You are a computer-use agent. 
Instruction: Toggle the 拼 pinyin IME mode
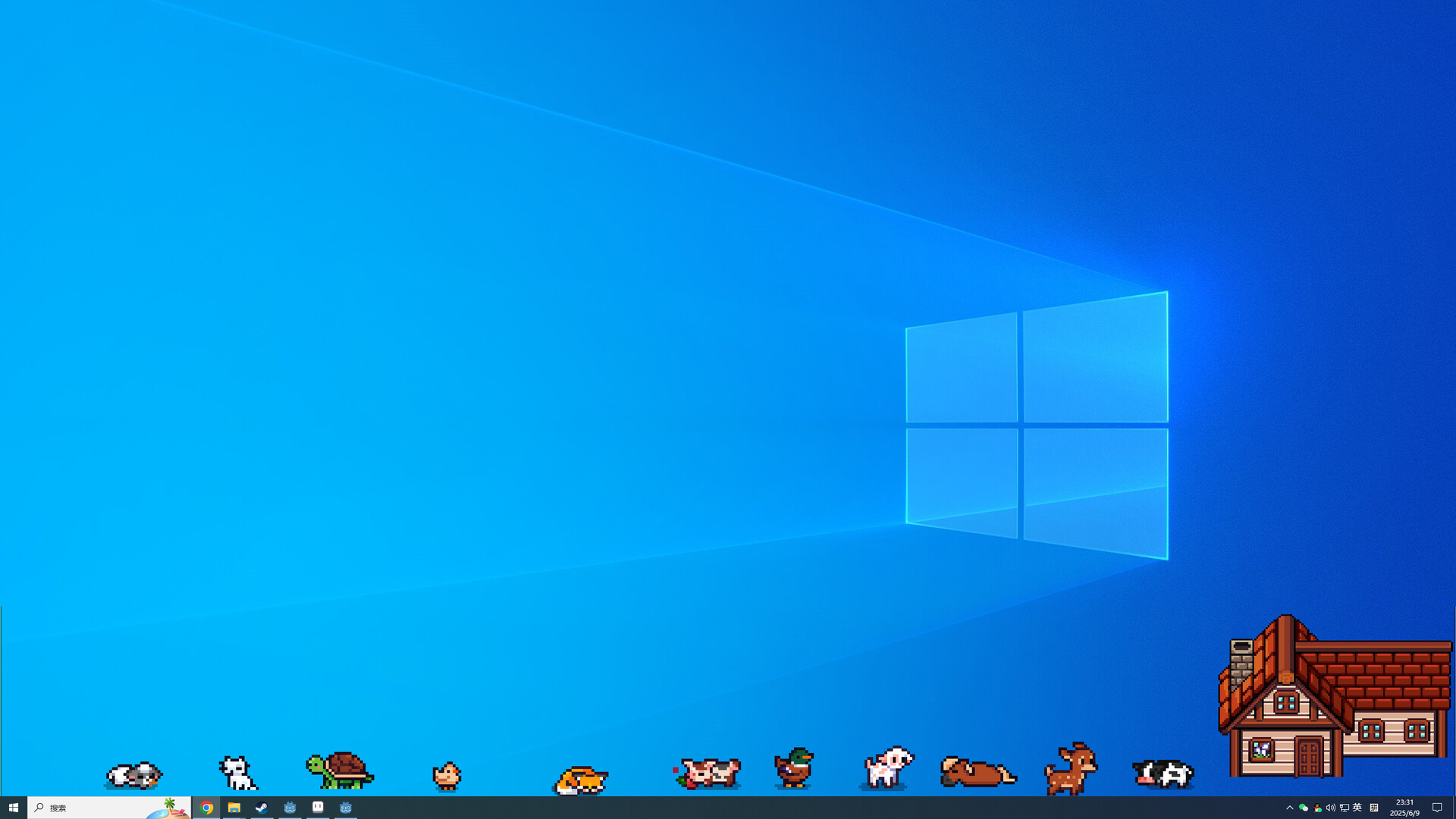[x=1373, y=808]
